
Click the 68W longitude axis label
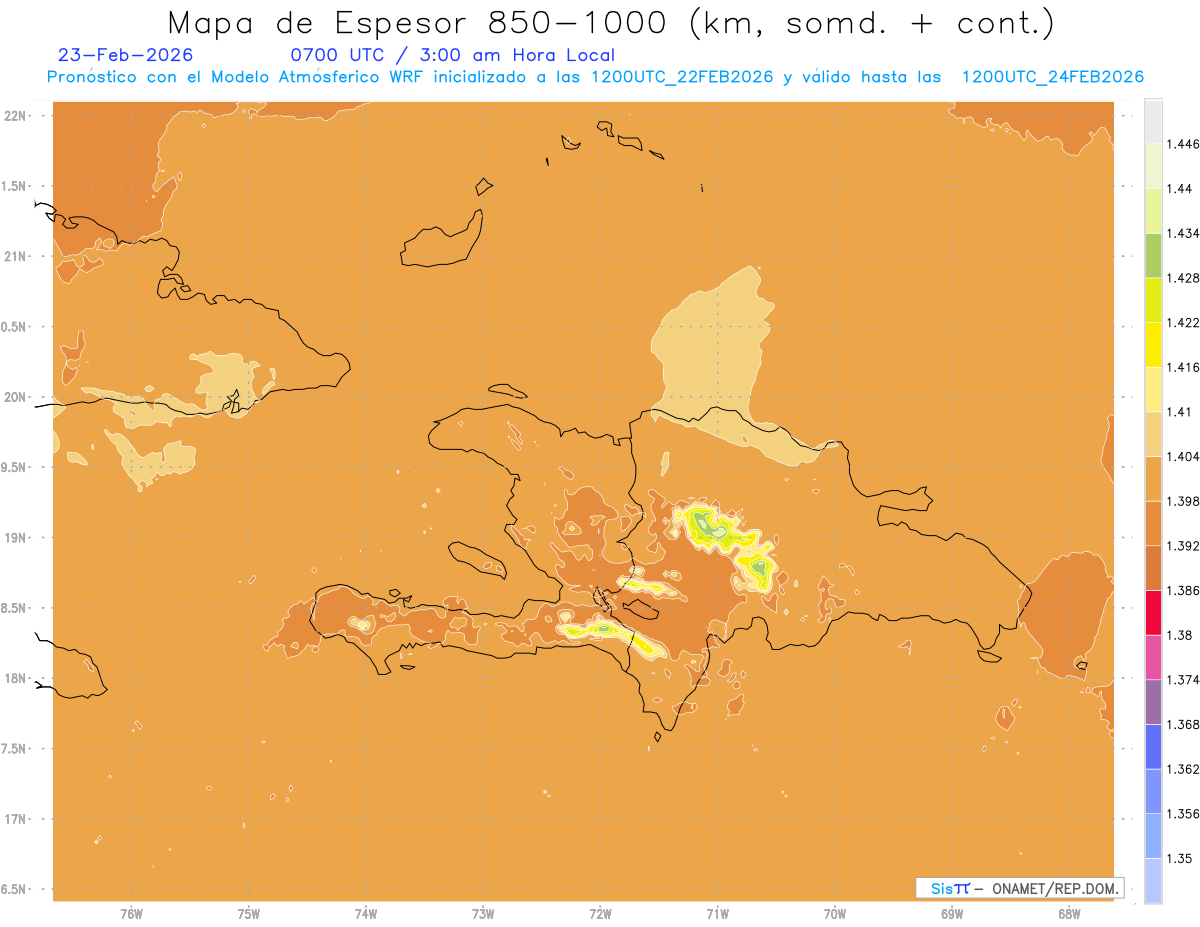pyautogui.click(x=1069, y=914)
